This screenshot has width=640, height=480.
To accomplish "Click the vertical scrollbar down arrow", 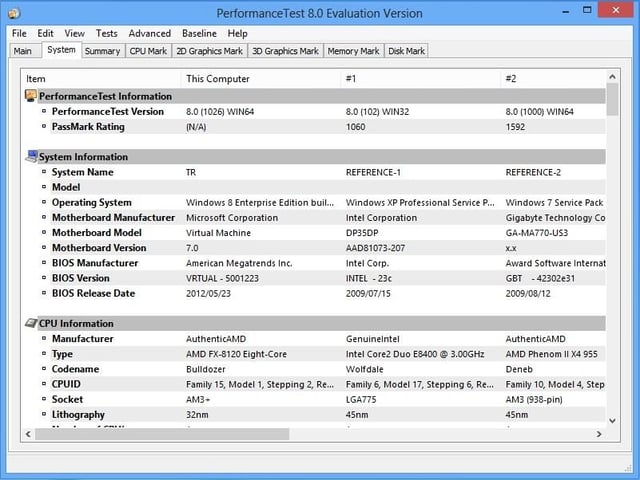I will click(612, 420).
